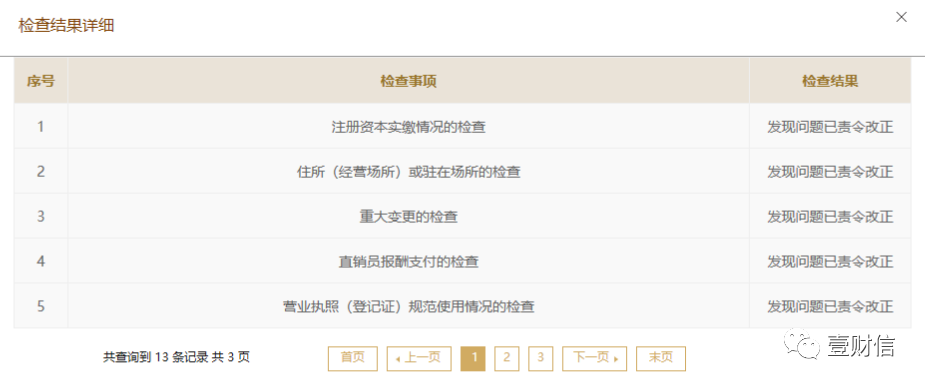Jump to page 2
This screenshot has width=925, height=386.
tap(507, 358)
